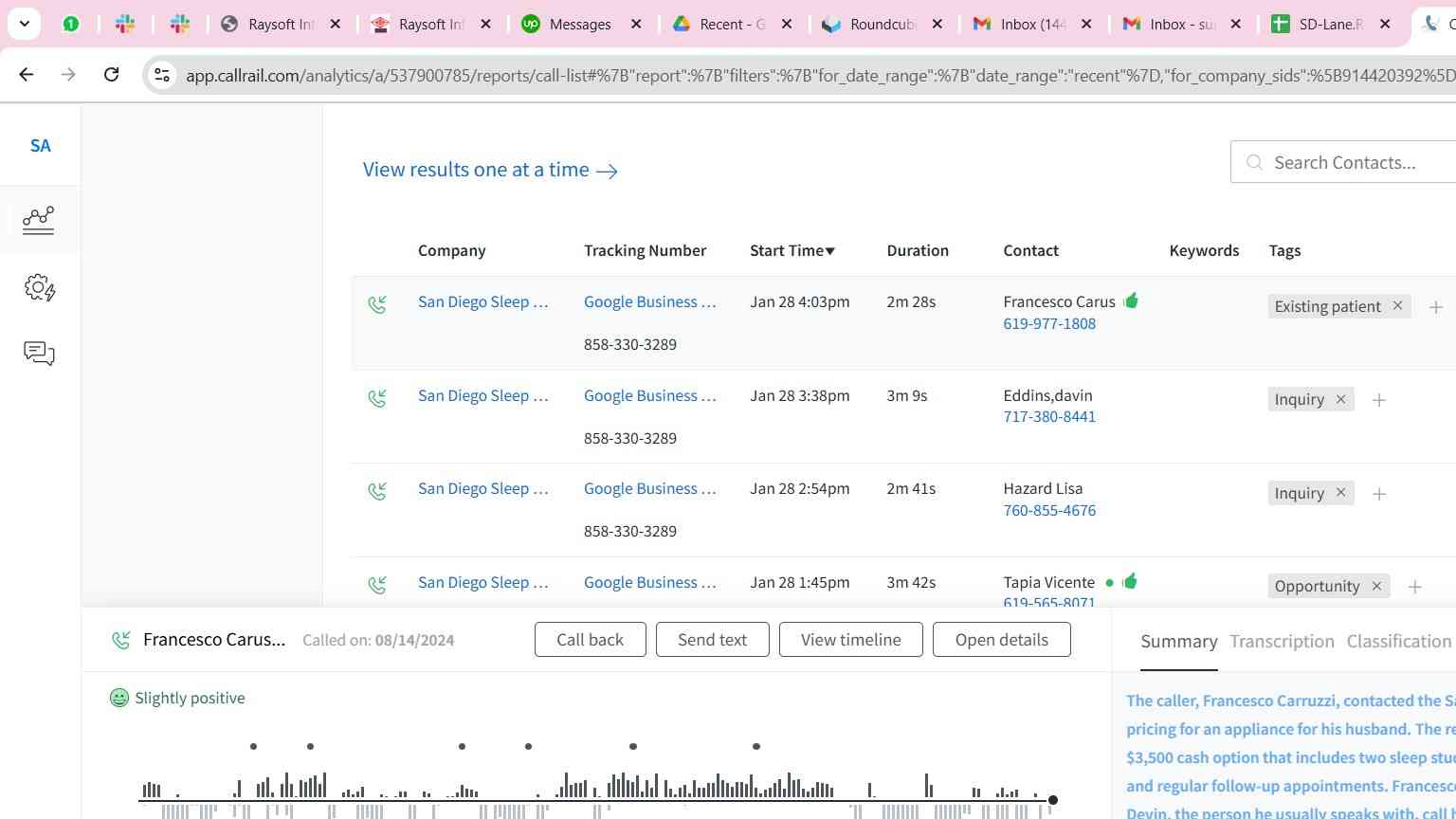The height and width of the screenshot is (819, 1456).
Task: Open the Classification tab
Action: click(x=1399, y=642)
